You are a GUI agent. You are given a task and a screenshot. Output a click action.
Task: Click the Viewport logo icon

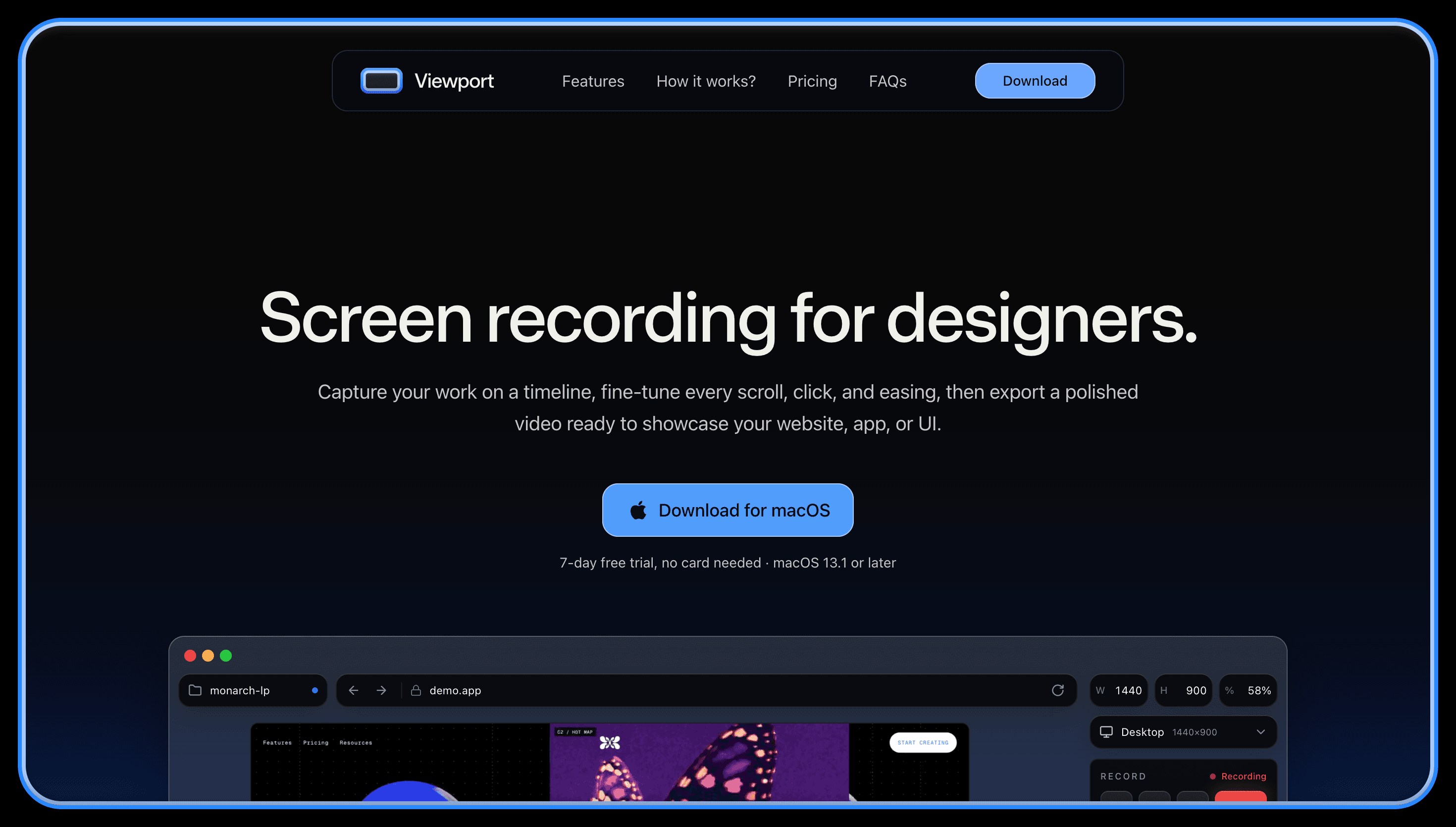pyautogui.click(x=382, y=81)
